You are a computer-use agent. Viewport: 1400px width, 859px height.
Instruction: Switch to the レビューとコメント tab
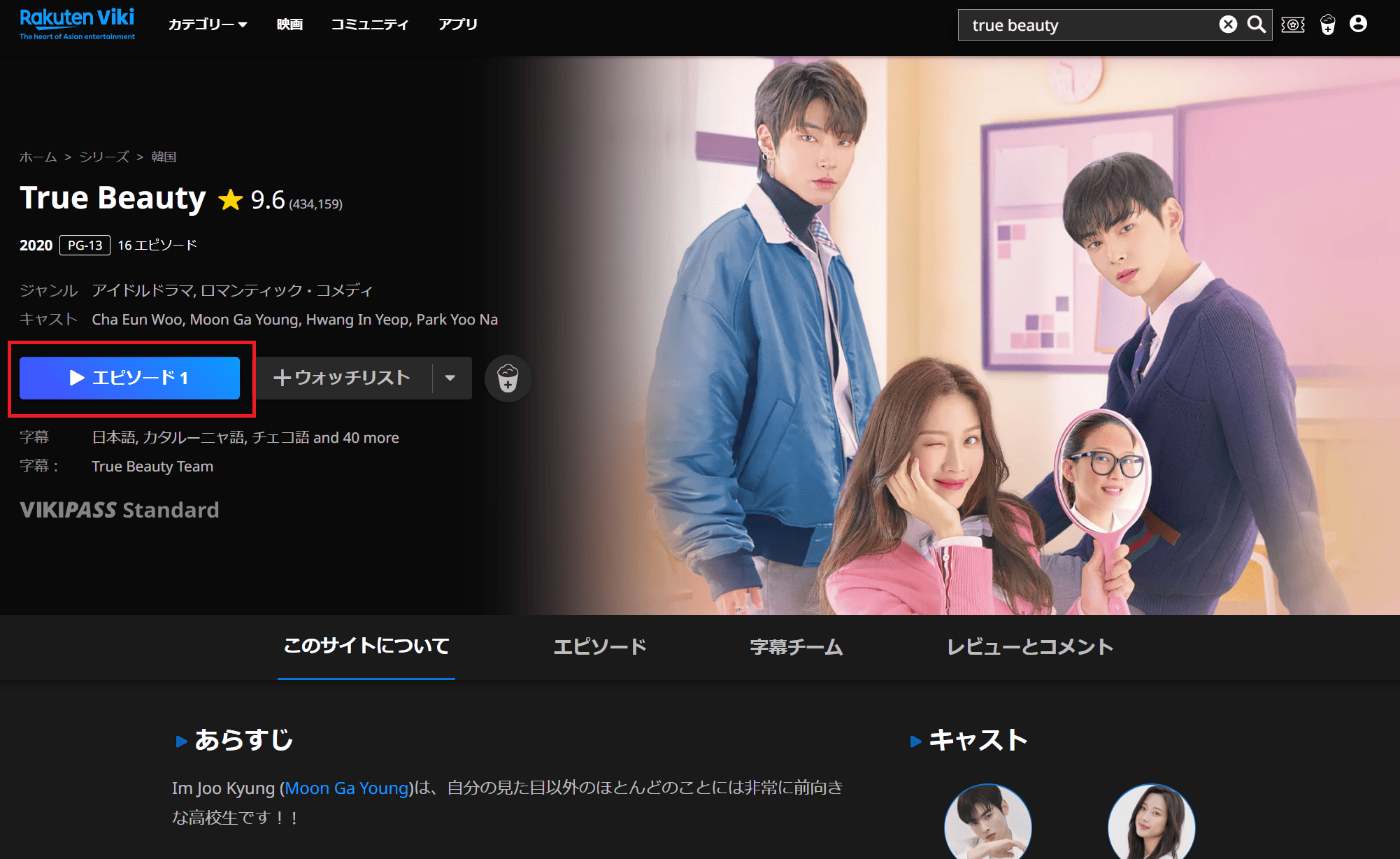click(1030, 646)
